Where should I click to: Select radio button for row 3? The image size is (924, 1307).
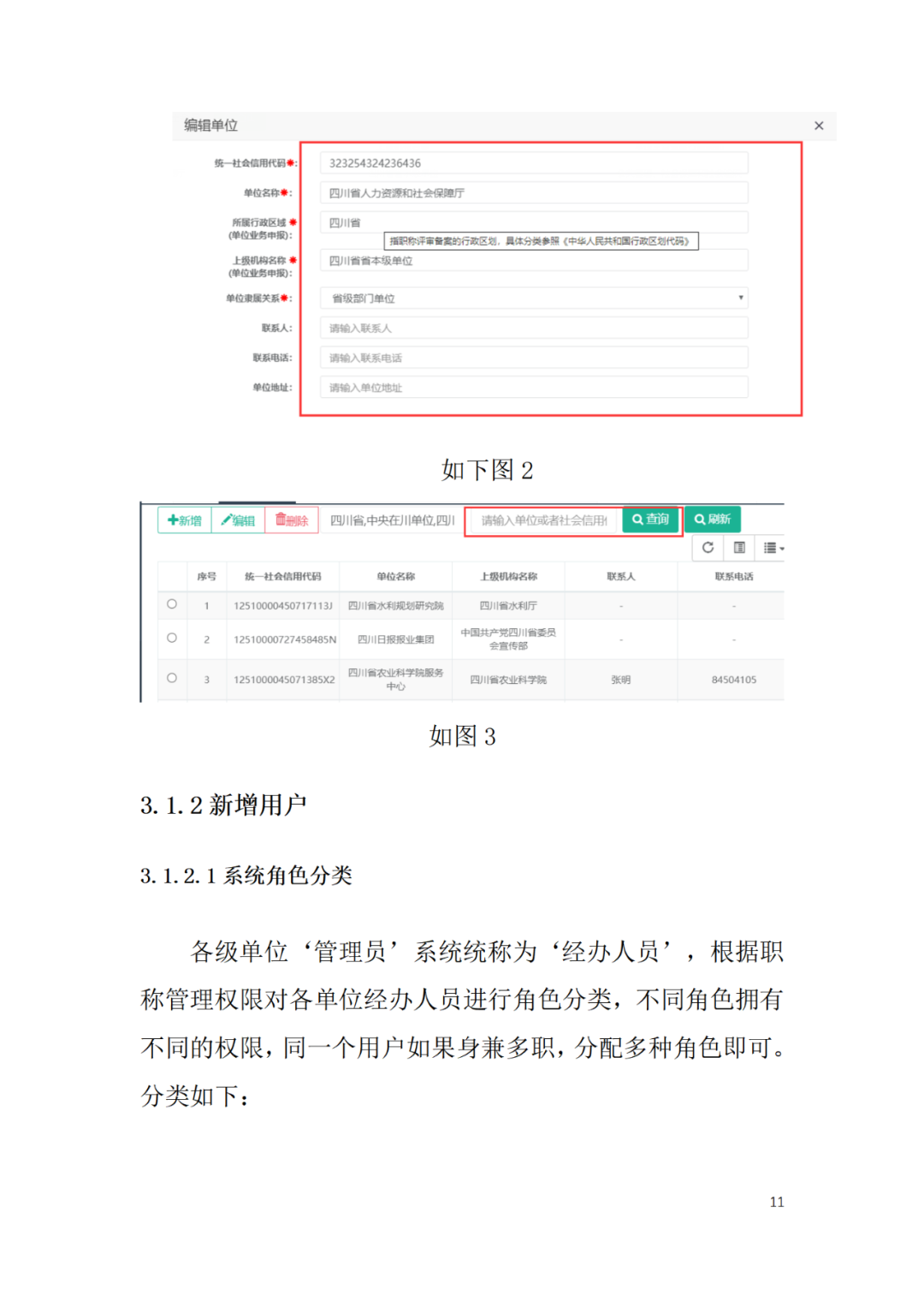172,679
